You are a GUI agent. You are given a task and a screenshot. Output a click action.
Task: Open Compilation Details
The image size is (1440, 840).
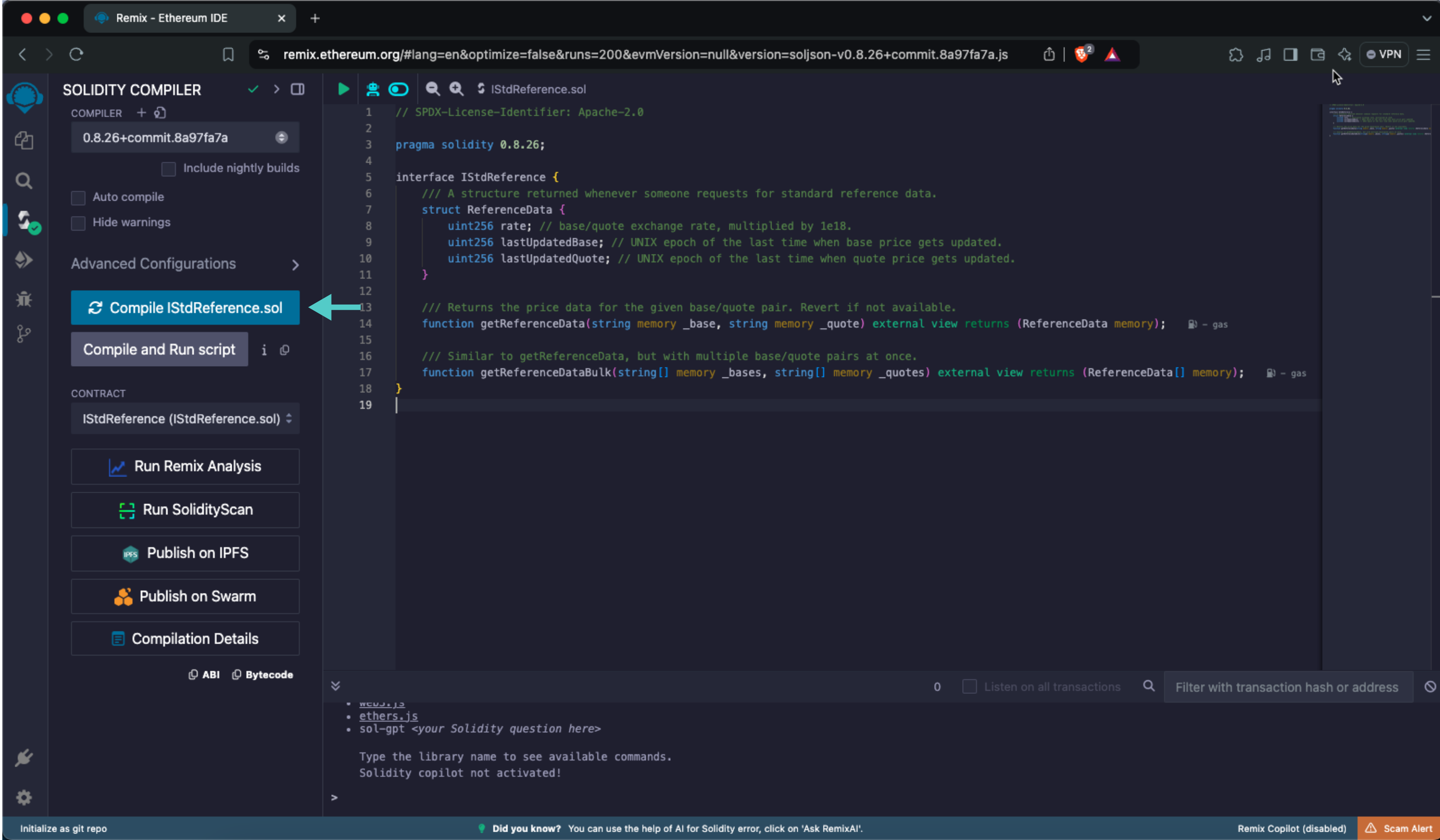pyautogui.click(x=185, y=638)
